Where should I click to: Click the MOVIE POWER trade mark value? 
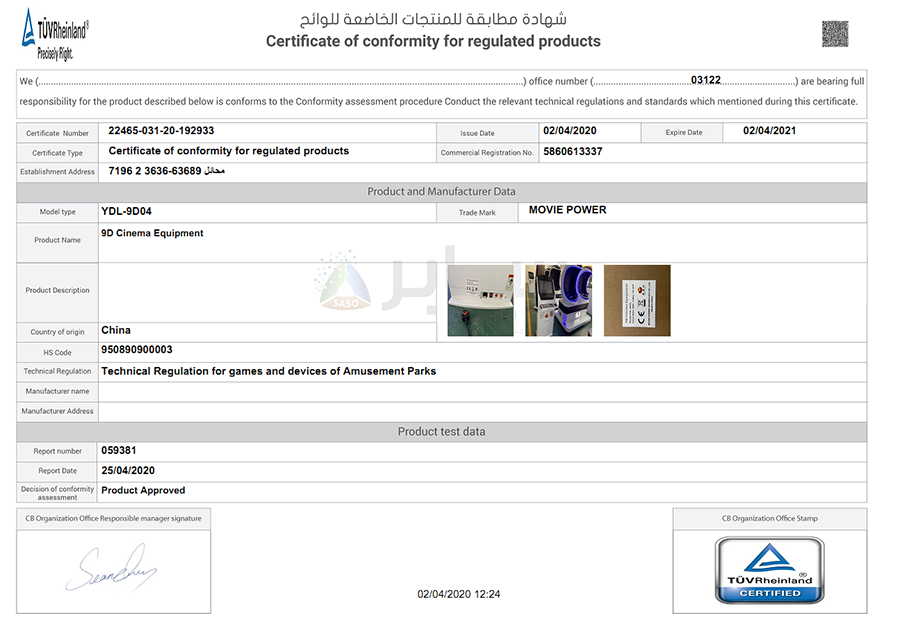568,210
